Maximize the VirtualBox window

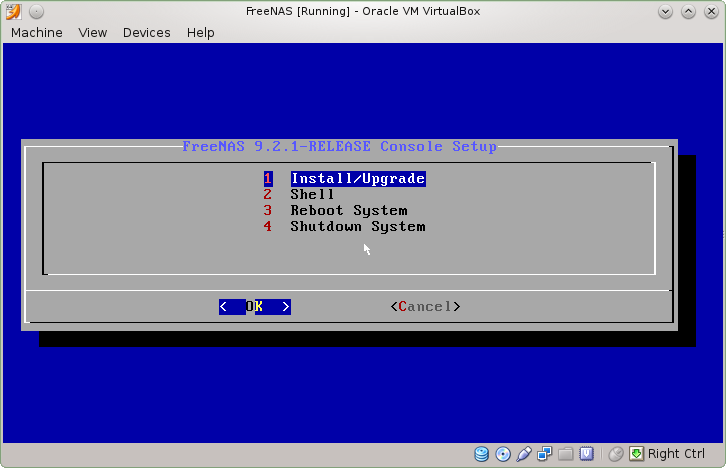pos(688,12)
